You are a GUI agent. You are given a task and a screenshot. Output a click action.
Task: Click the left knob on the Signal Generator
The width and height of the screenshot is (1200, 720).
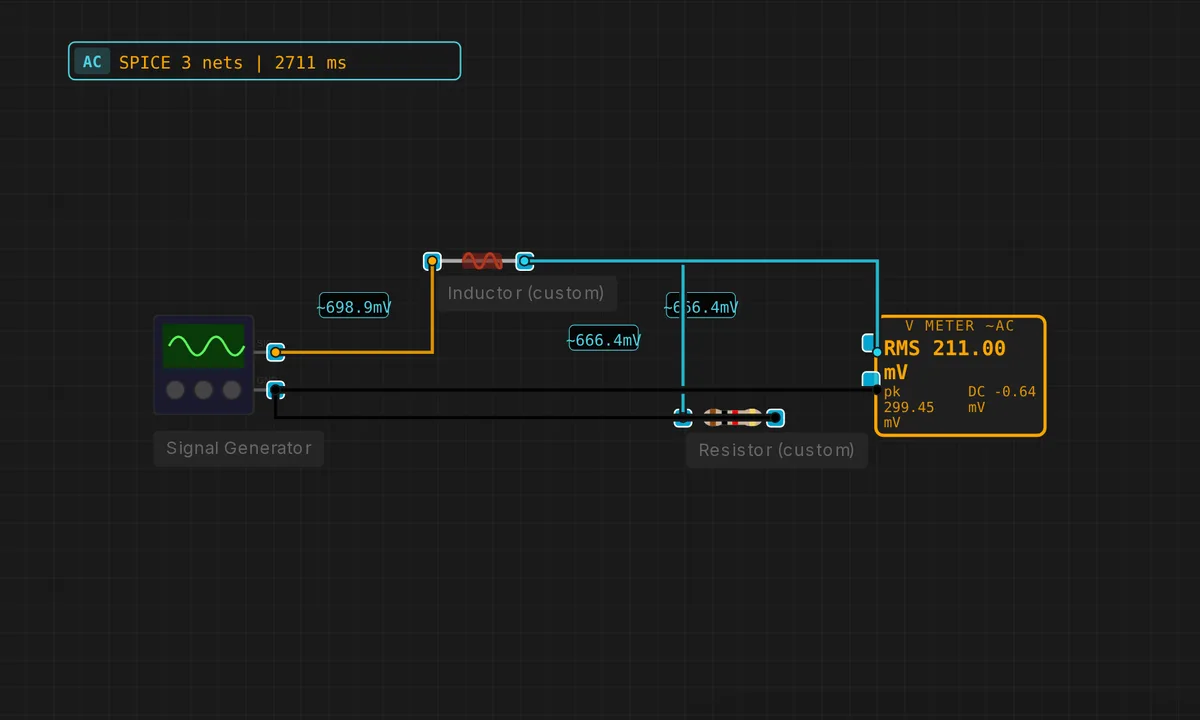pos(175,390)
